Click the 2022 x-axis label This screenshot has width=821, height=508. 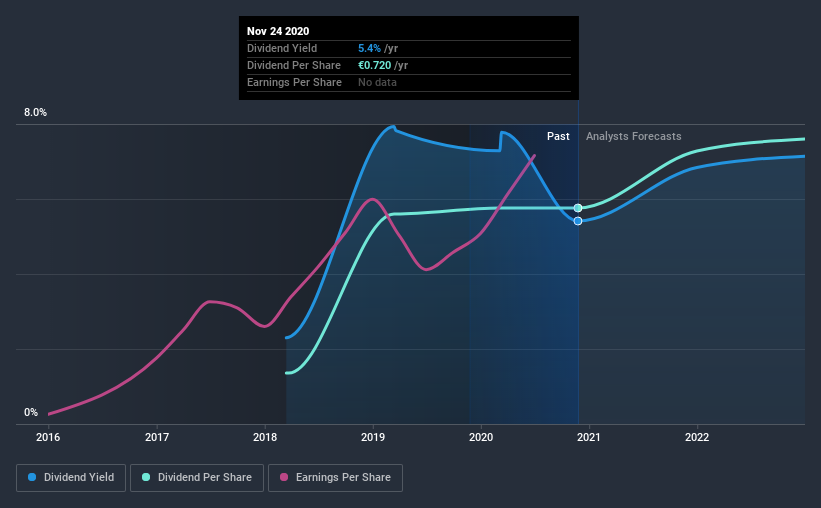[697, 437]
